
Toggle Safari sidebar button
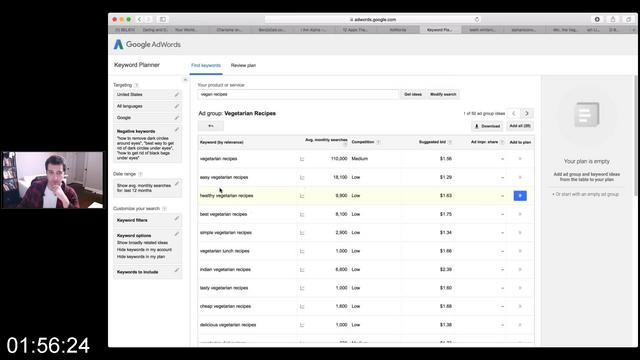[162, 20]
